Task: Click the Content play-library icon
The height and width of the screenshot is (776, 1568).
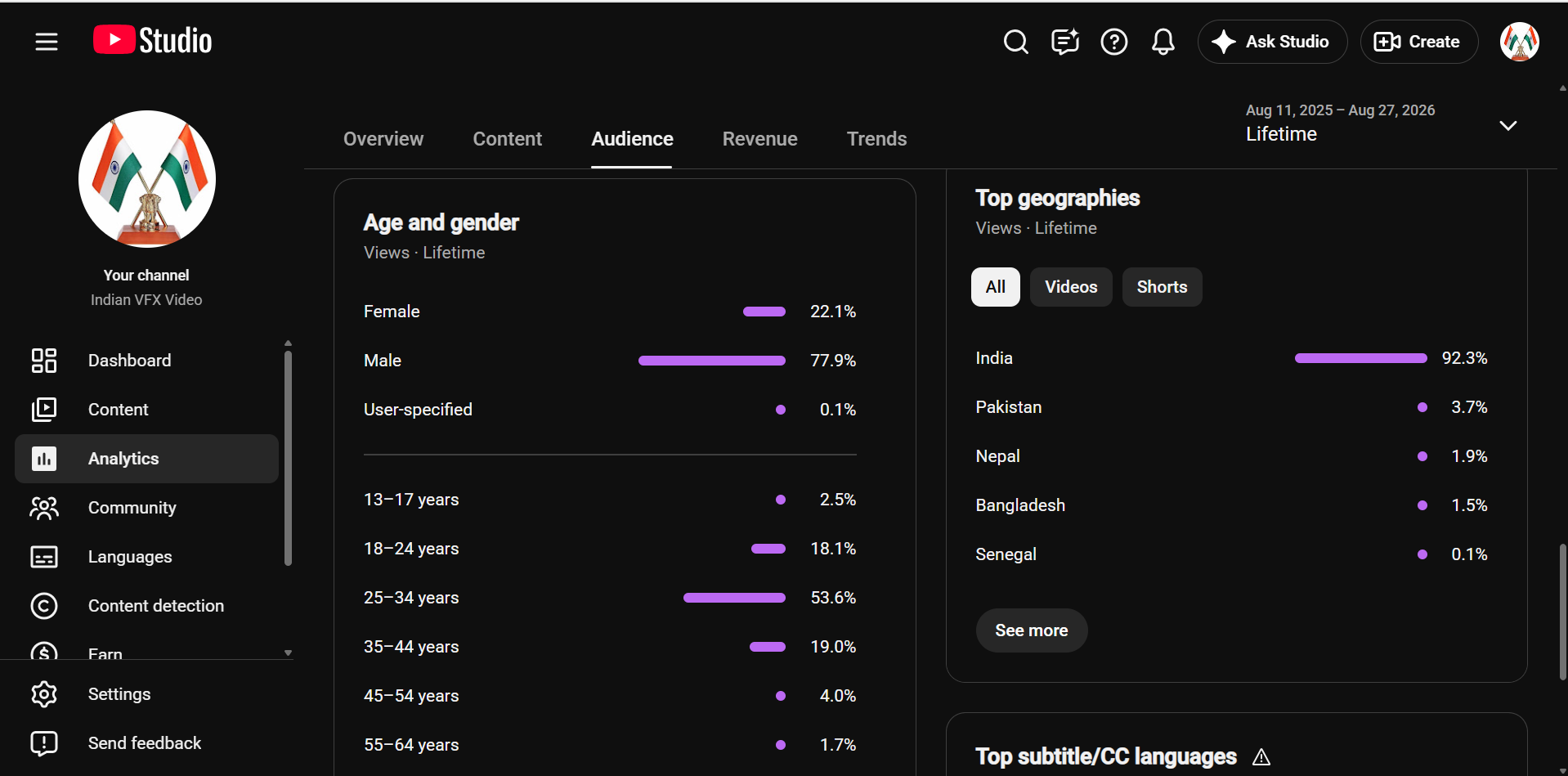Action: (44, 410)
